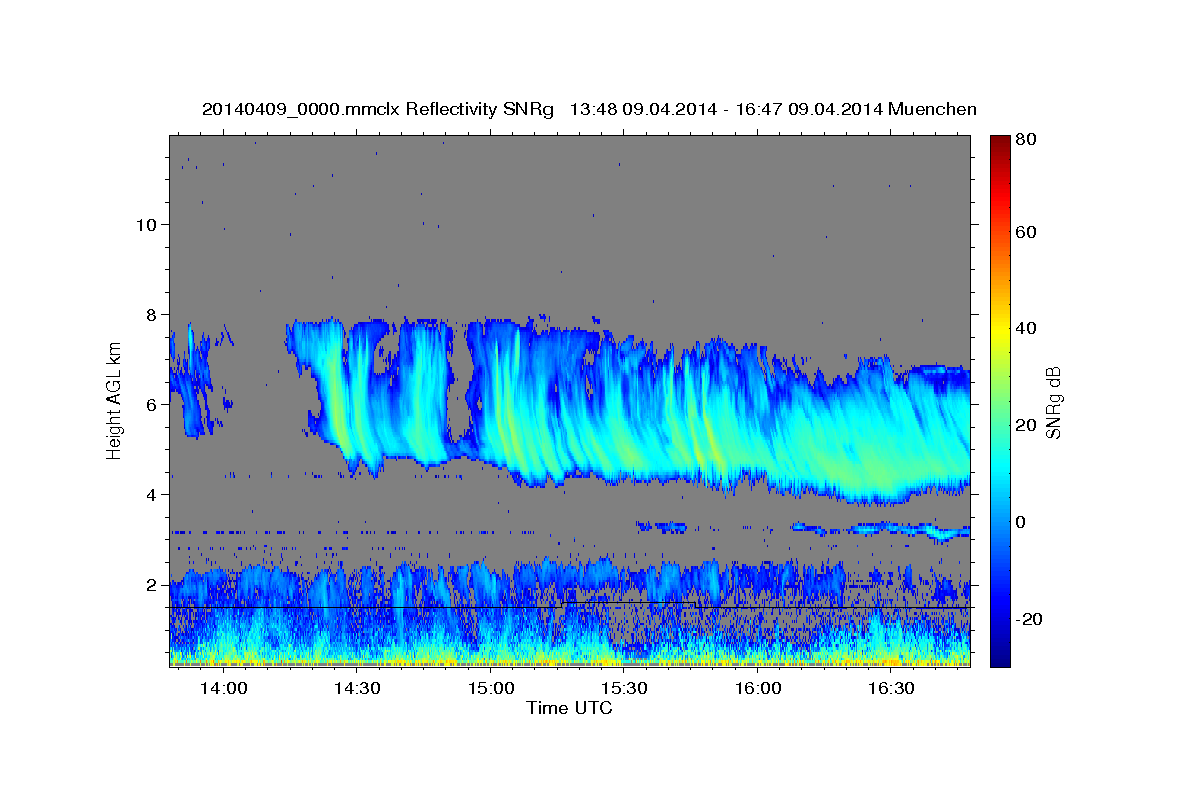Click the 4 km height tick label
This screenshot has height=800, width=1200.
click(x=153, y=495)
